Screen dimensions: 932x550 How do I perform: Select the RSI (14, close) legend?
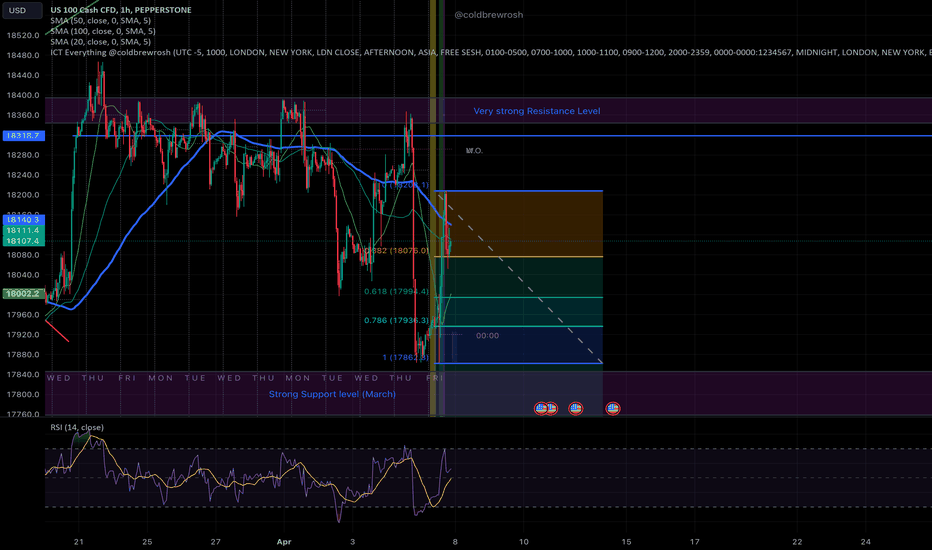point(77,428)
